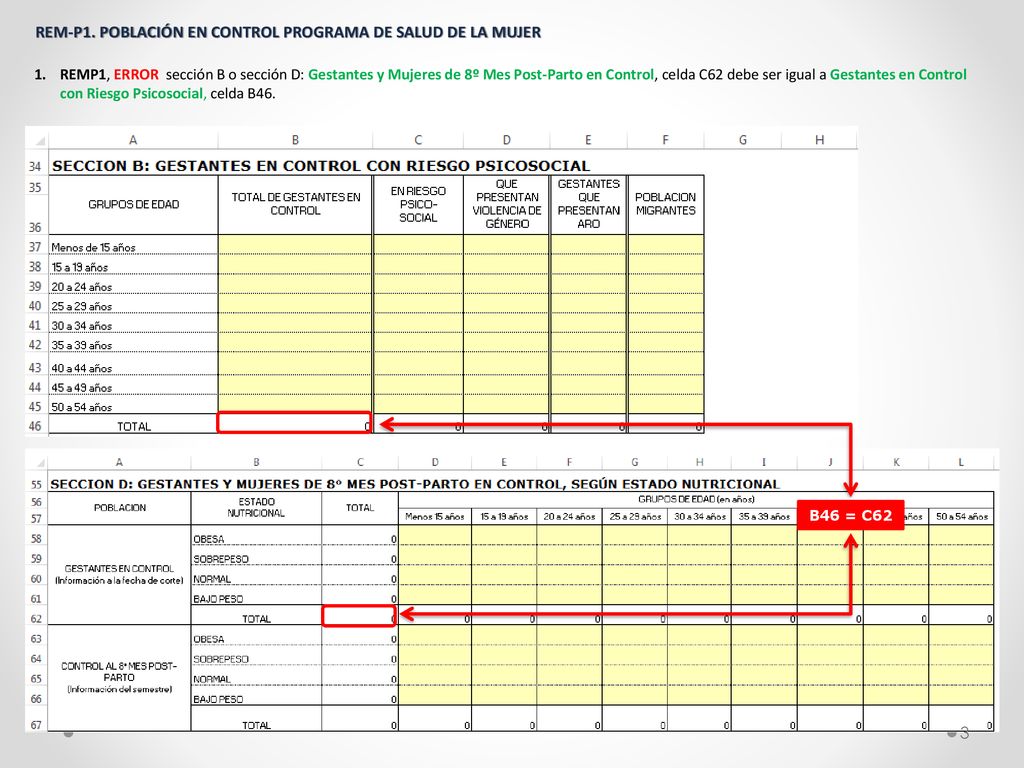Click column H header in Section B sheet
Screen dimensions: 1024x768
820,140
